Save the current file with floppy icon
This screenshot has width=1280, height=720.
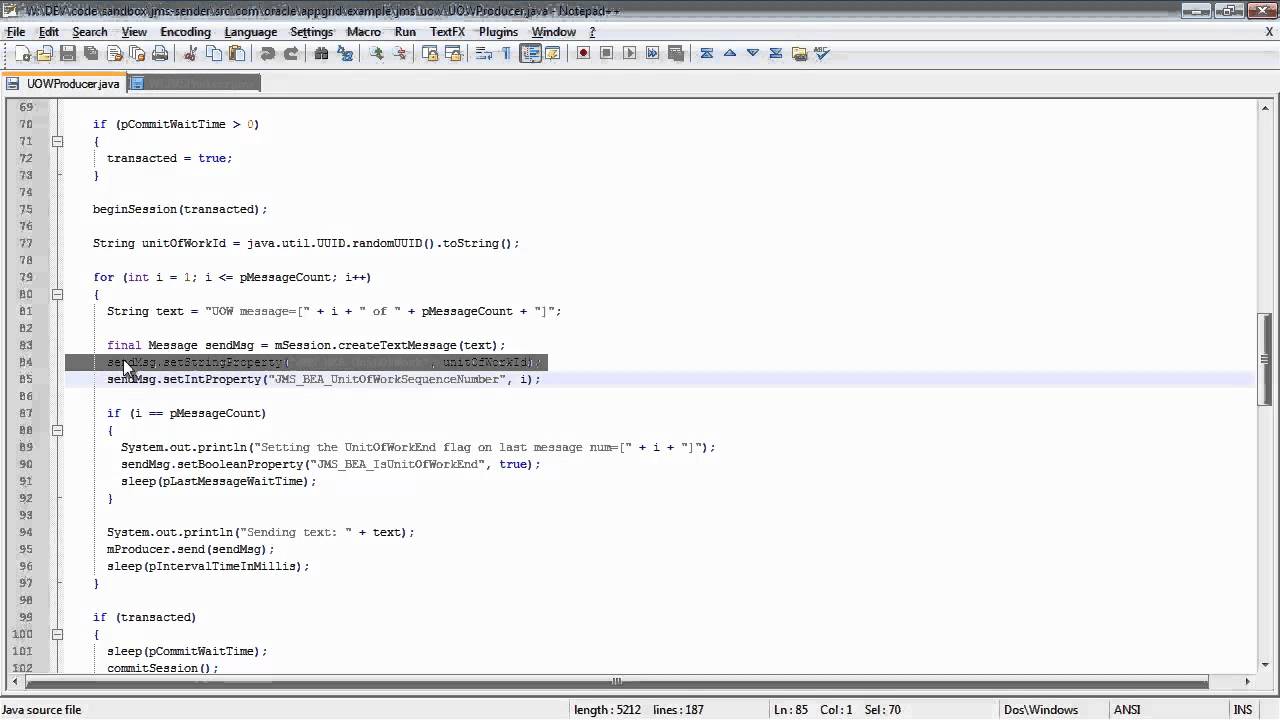(x=68, y=53)
